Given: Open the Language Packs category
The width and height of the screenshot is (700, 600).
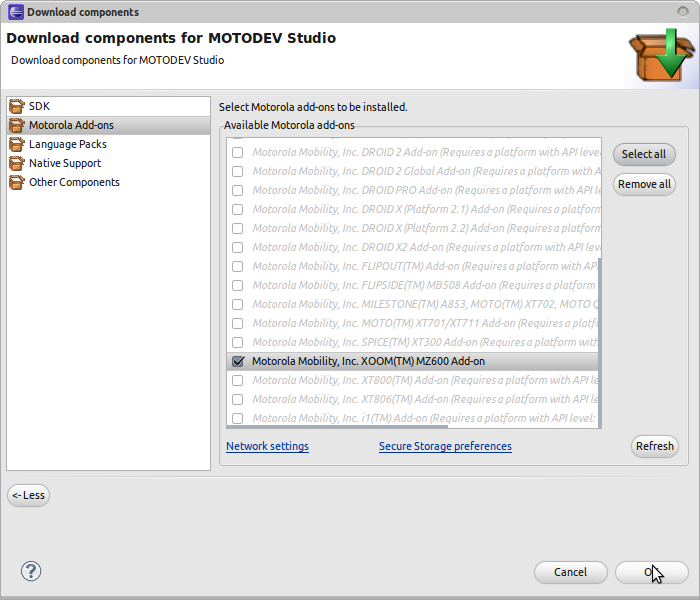Looking at the screenshot, I should [108, 144].
